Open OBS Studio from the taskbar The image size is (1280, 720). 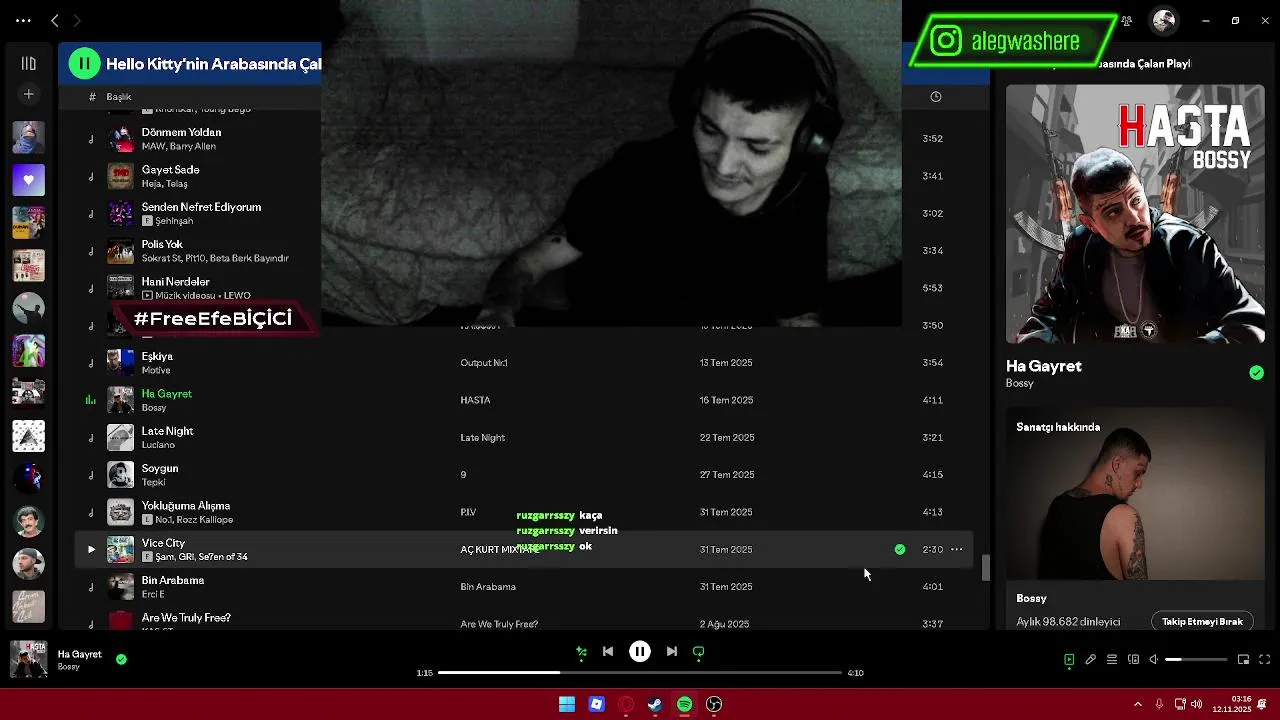(714, 704)
